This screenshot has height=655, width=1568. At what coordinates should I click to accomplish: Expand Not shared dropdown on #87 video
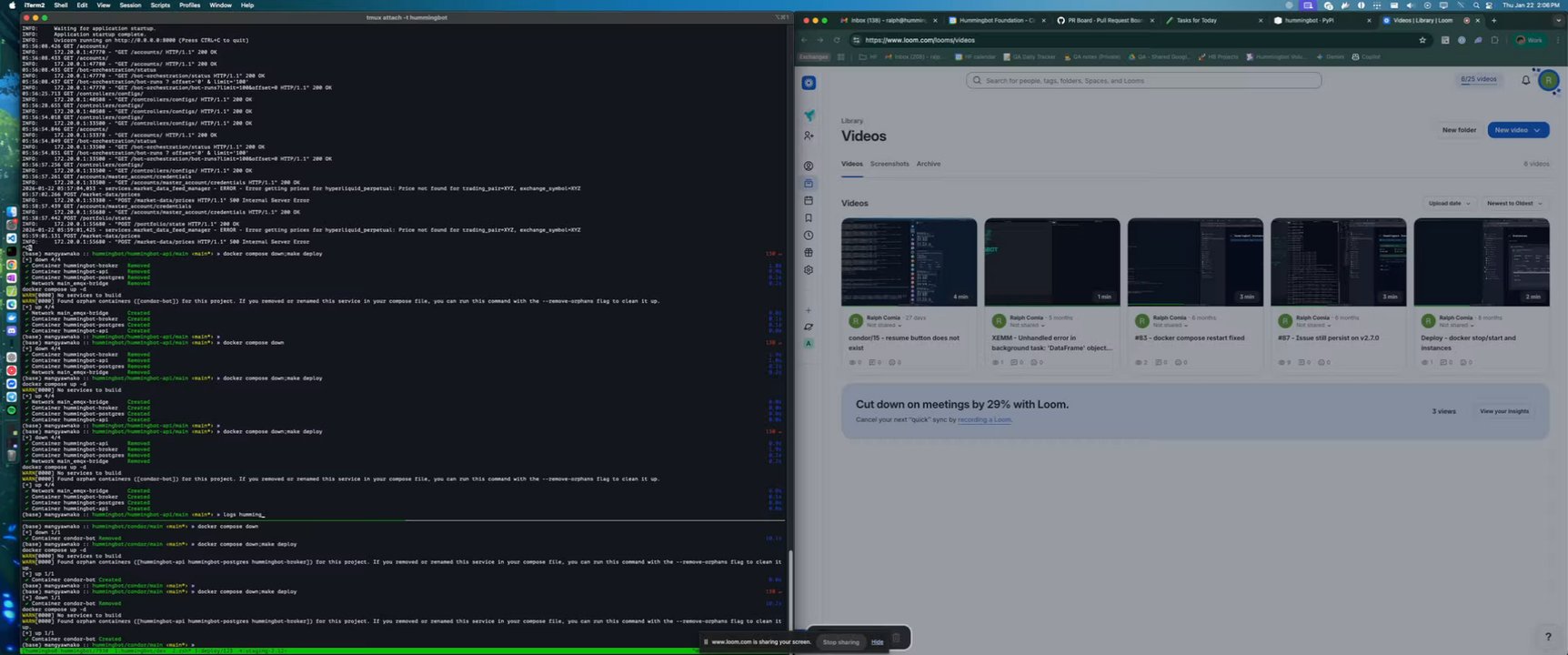tap(1312, 325)
